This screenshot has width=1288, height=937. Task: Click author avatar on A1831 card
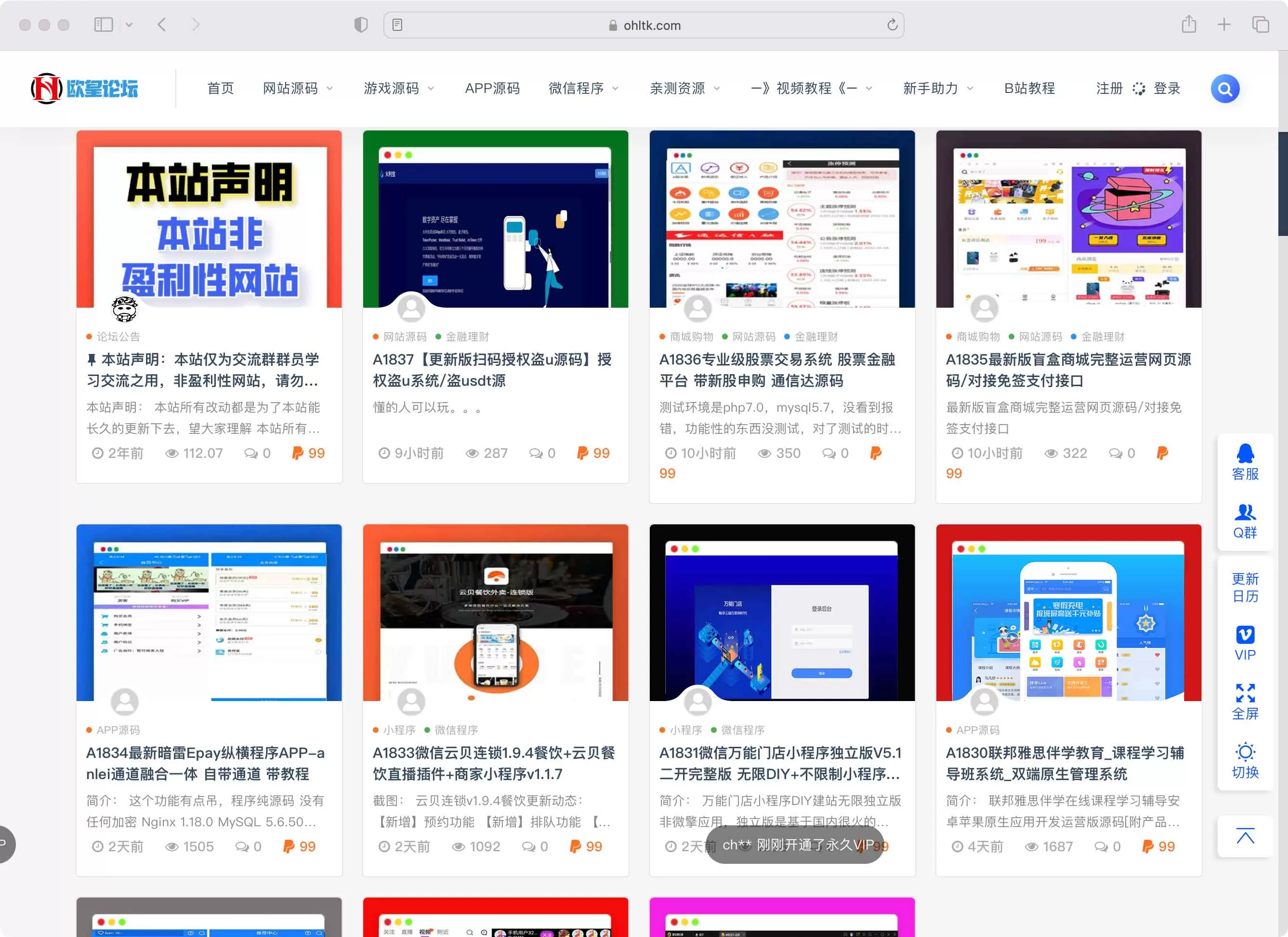point(698,702)
